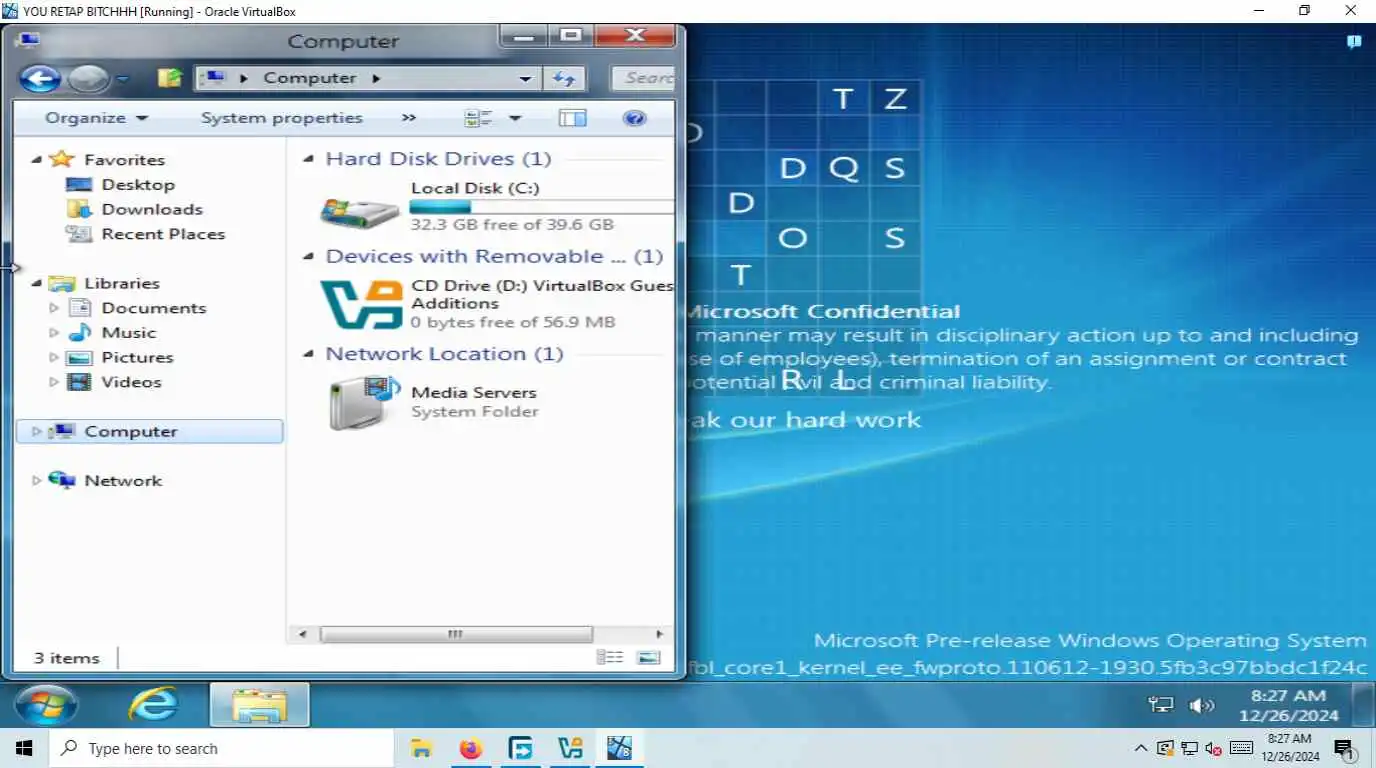Viewport: 1376px width, 768px height.
Task: Collapse the Libraries group
Action: (37, 283)
